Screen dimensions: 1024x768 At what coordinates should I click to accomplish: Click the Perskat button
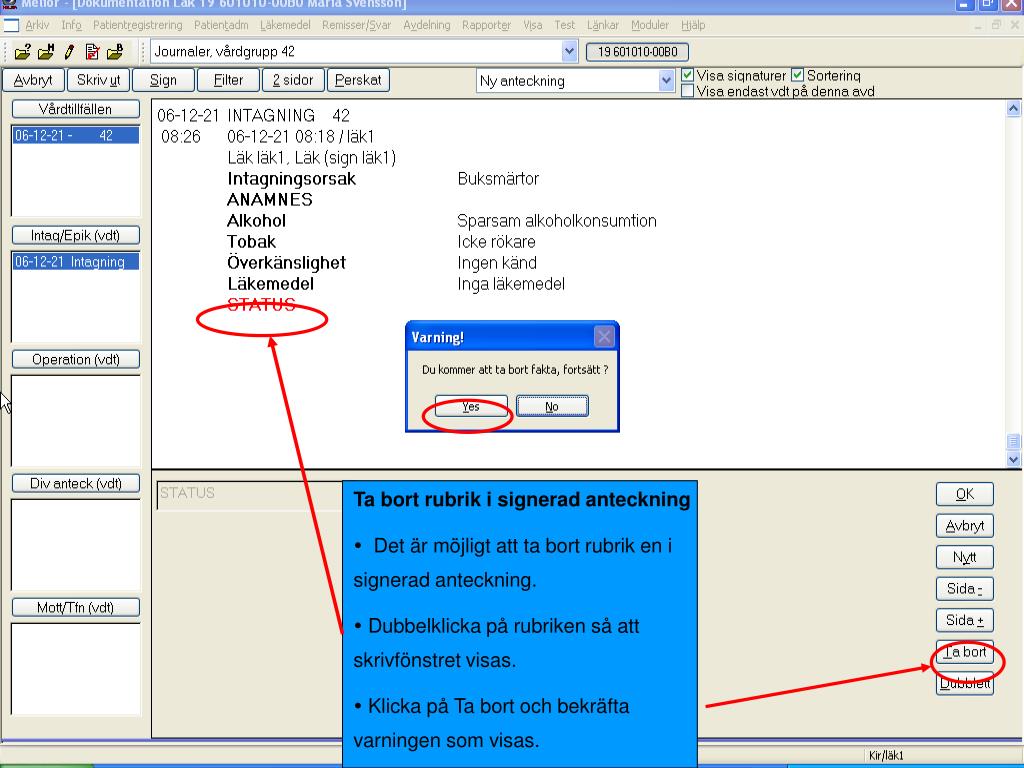[x=358, y=80]
